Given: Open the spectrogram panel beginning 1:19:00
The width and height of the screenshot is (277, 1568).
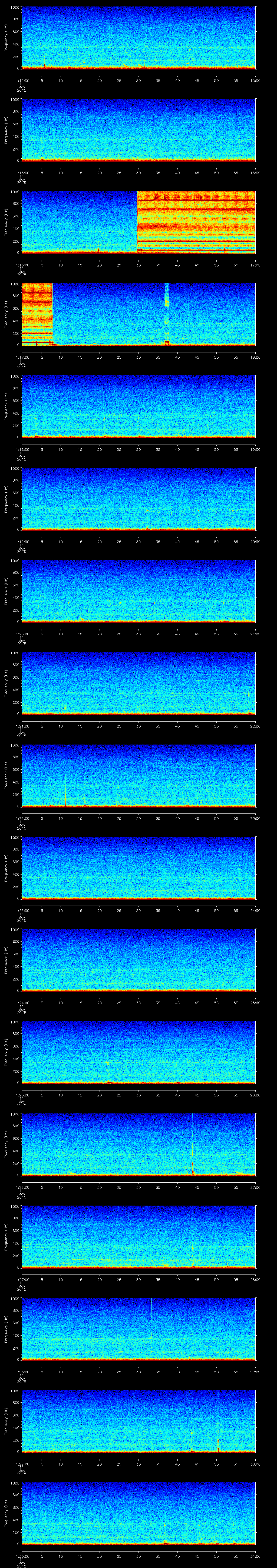Looking at the screenshot, I should point(139,499).
